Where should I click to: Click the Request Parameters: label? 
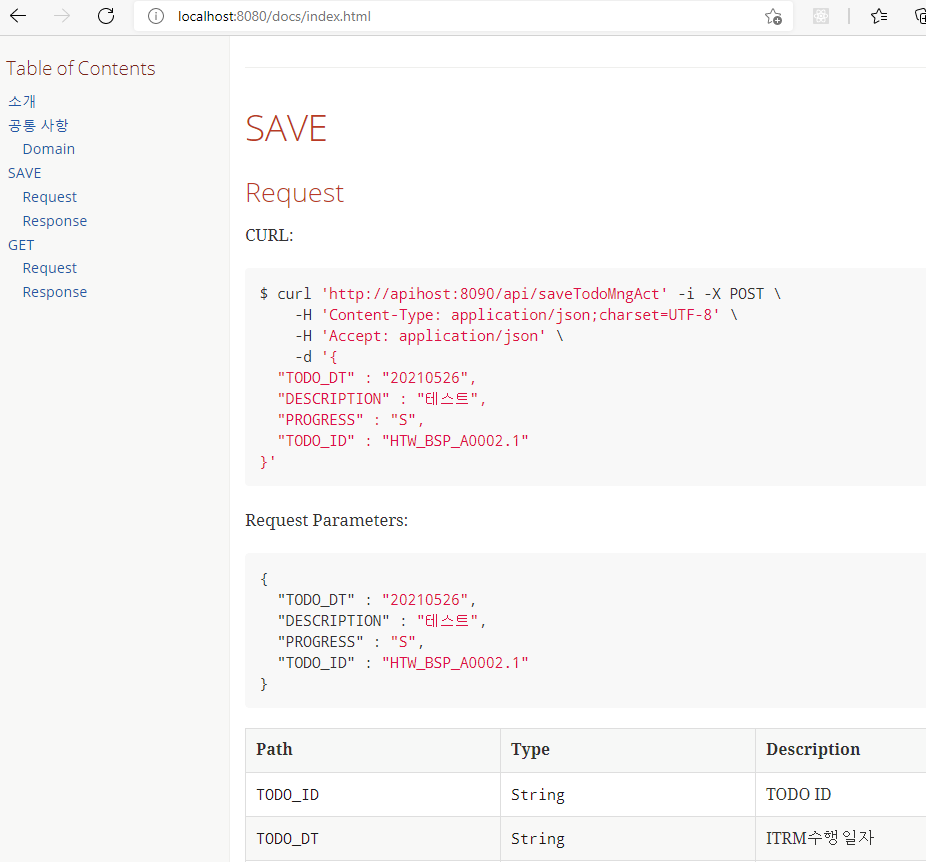tap(327, 520)
